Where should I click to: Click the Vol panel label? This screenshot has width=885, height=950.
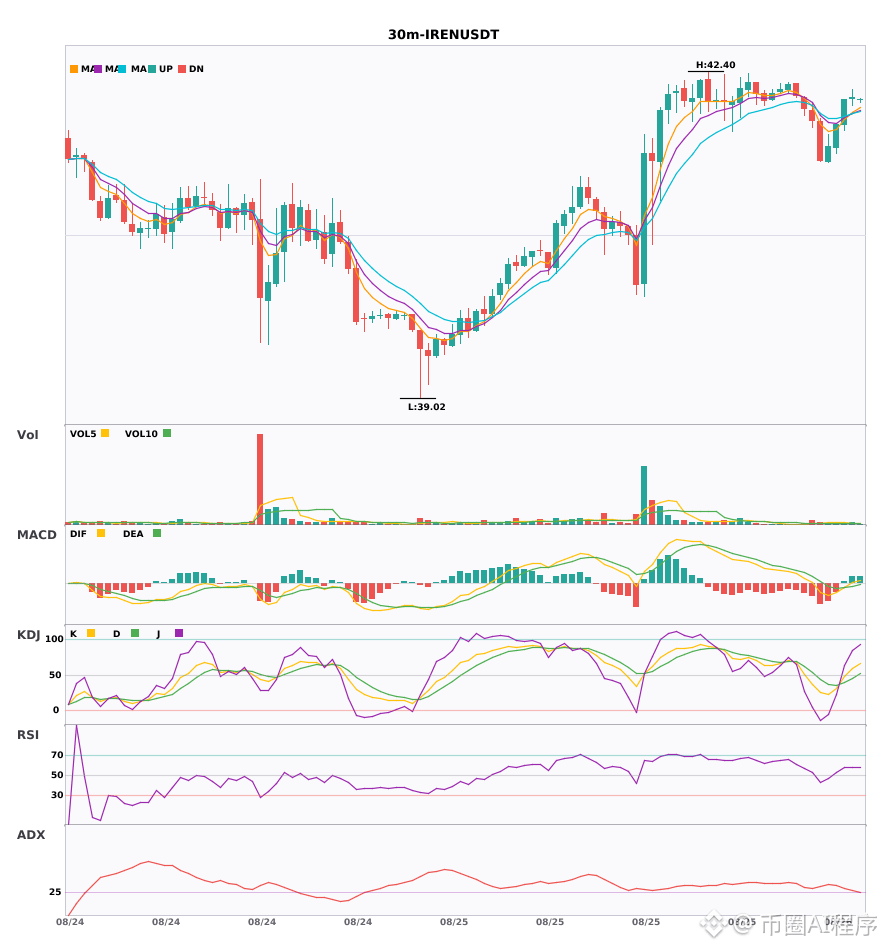click(27, 435)
